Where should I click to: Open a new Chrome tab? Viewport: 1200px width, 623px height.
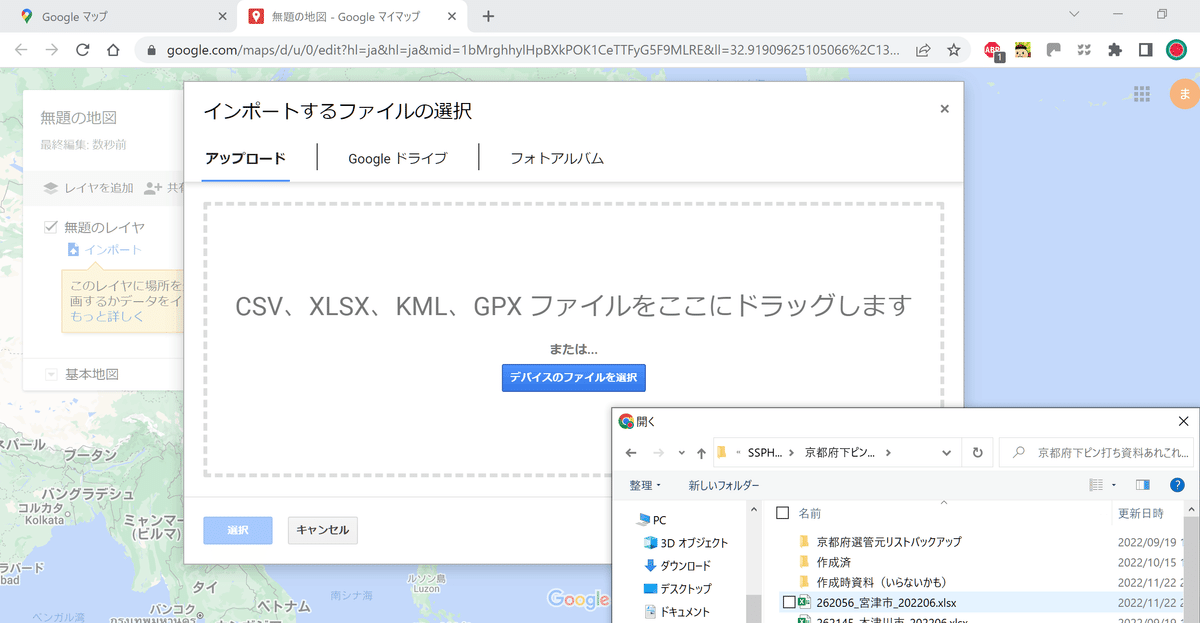point(488,16)
